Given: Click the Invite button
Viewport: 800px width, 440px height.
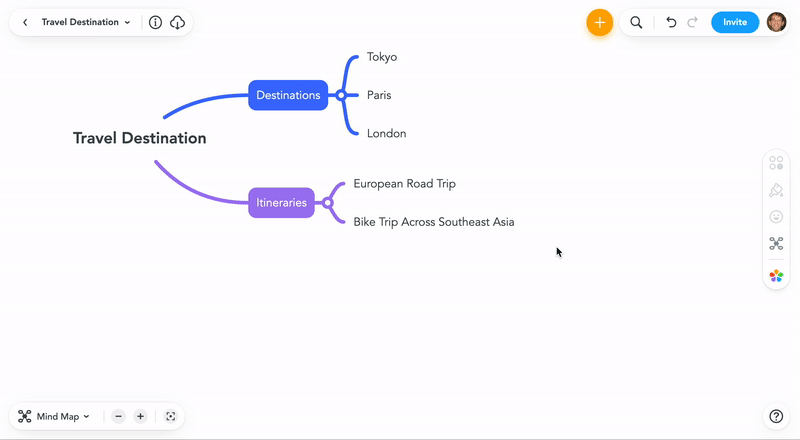Looking at the screenshot, I should 735,22.
